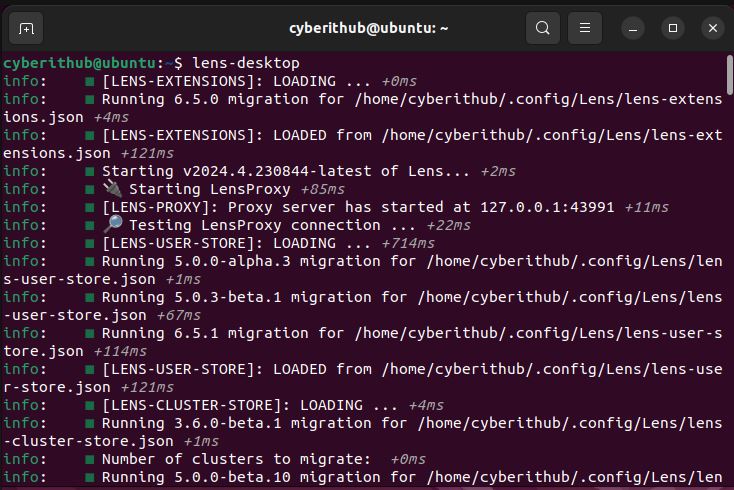Click the green square on the Starting v2024 line
The width and height of the screenshot is (734, 490).
pyautogui.click(x=89, y=171)
